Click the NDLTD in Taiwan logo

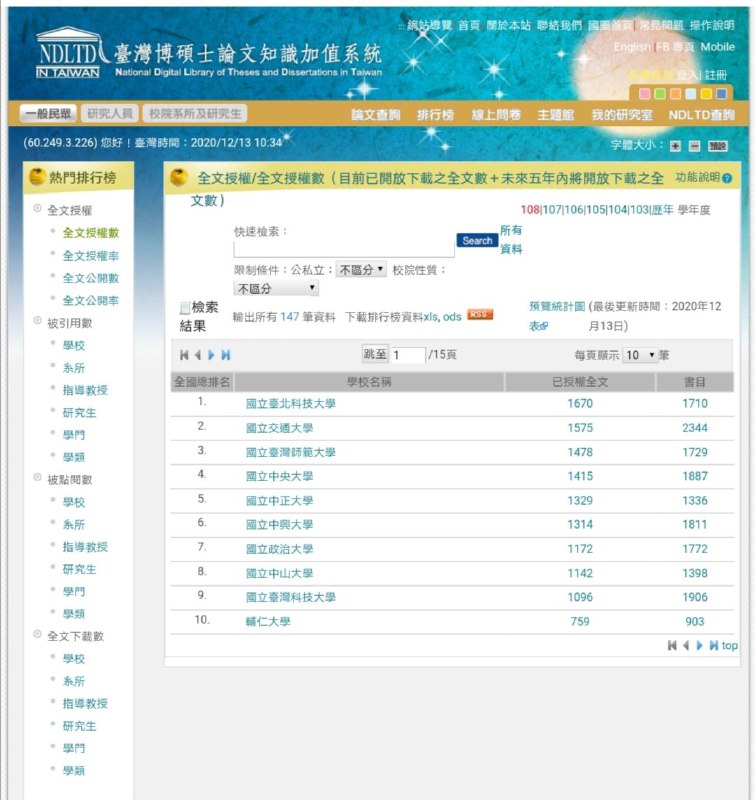[69, 53]
